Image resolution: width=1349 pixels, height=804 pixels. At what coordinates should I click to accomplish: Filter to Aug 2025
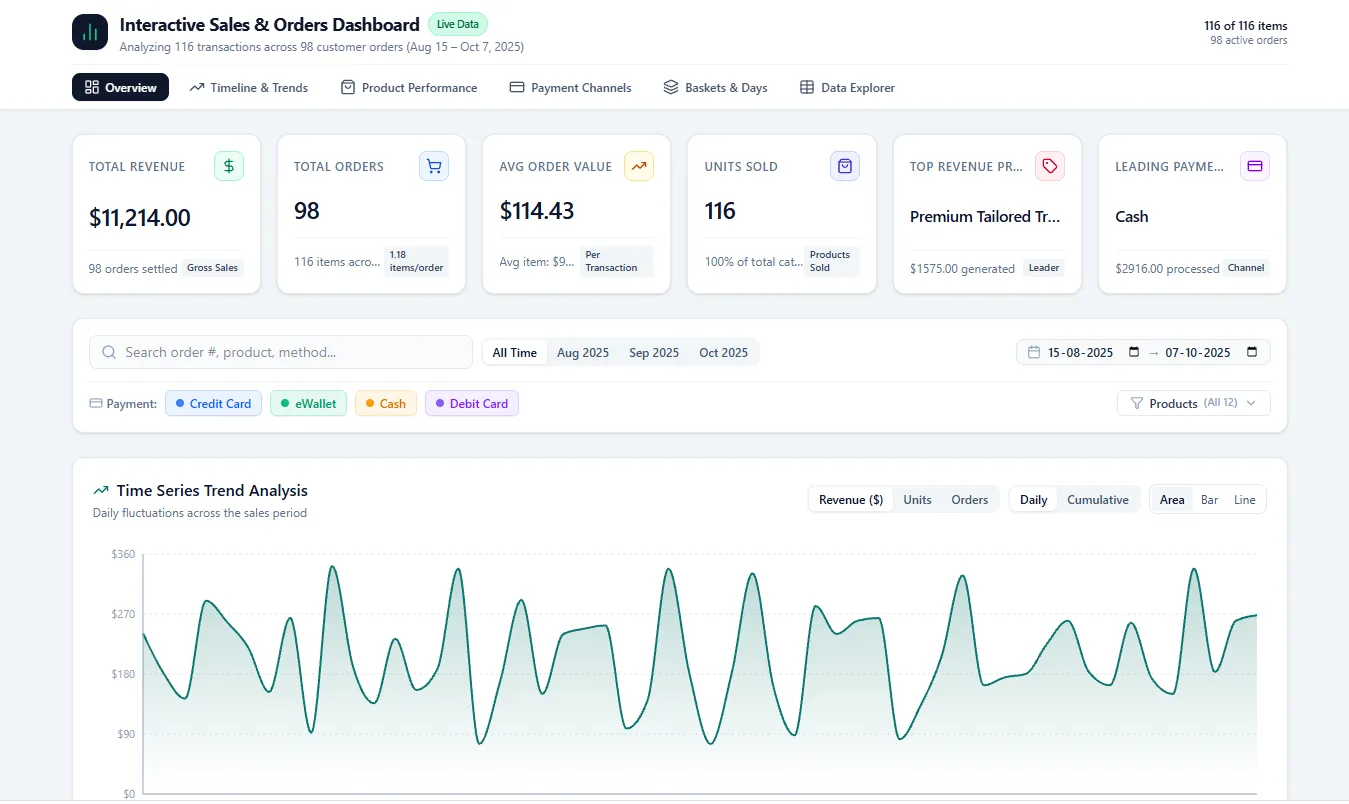coord(583,352)
